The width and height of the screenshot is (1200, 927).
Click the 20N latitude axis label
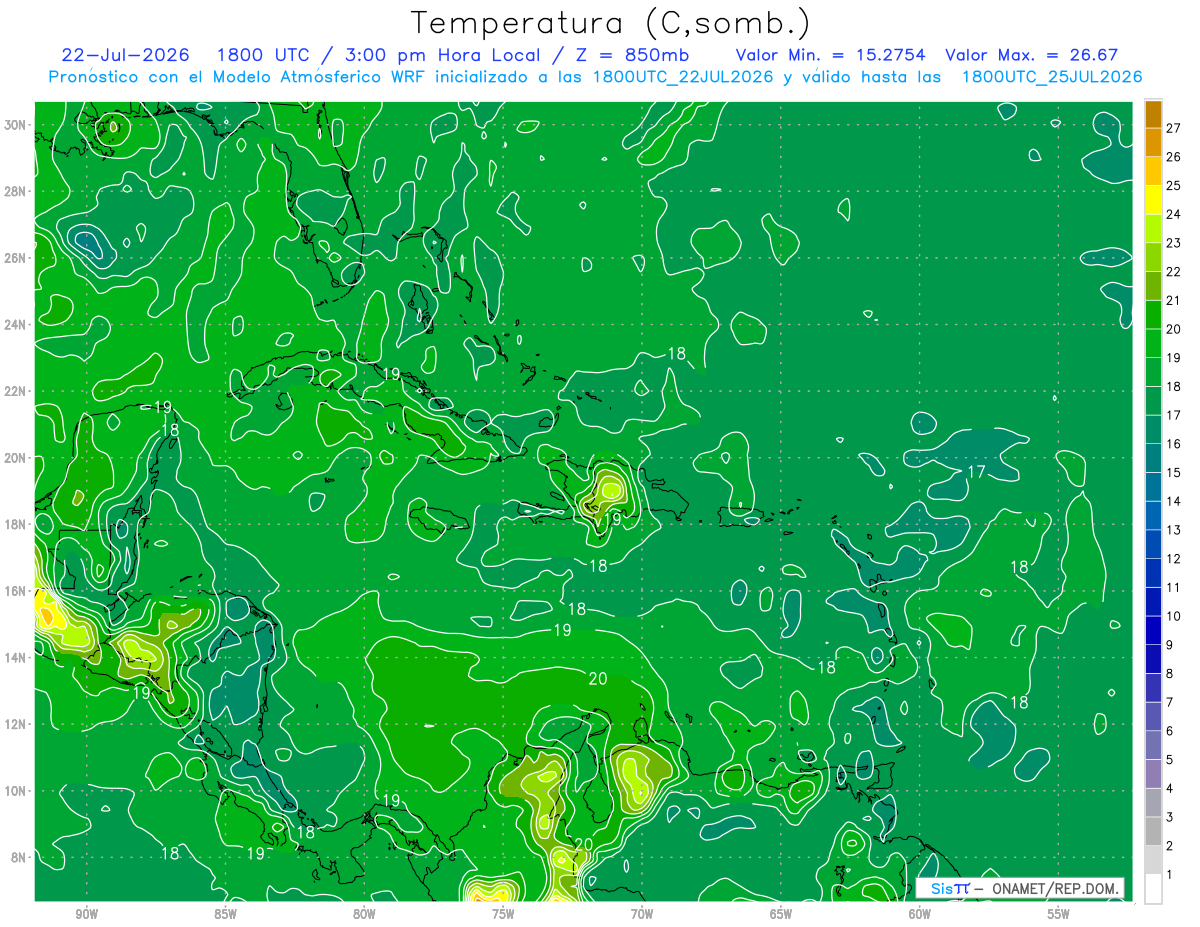click(16, 458)
